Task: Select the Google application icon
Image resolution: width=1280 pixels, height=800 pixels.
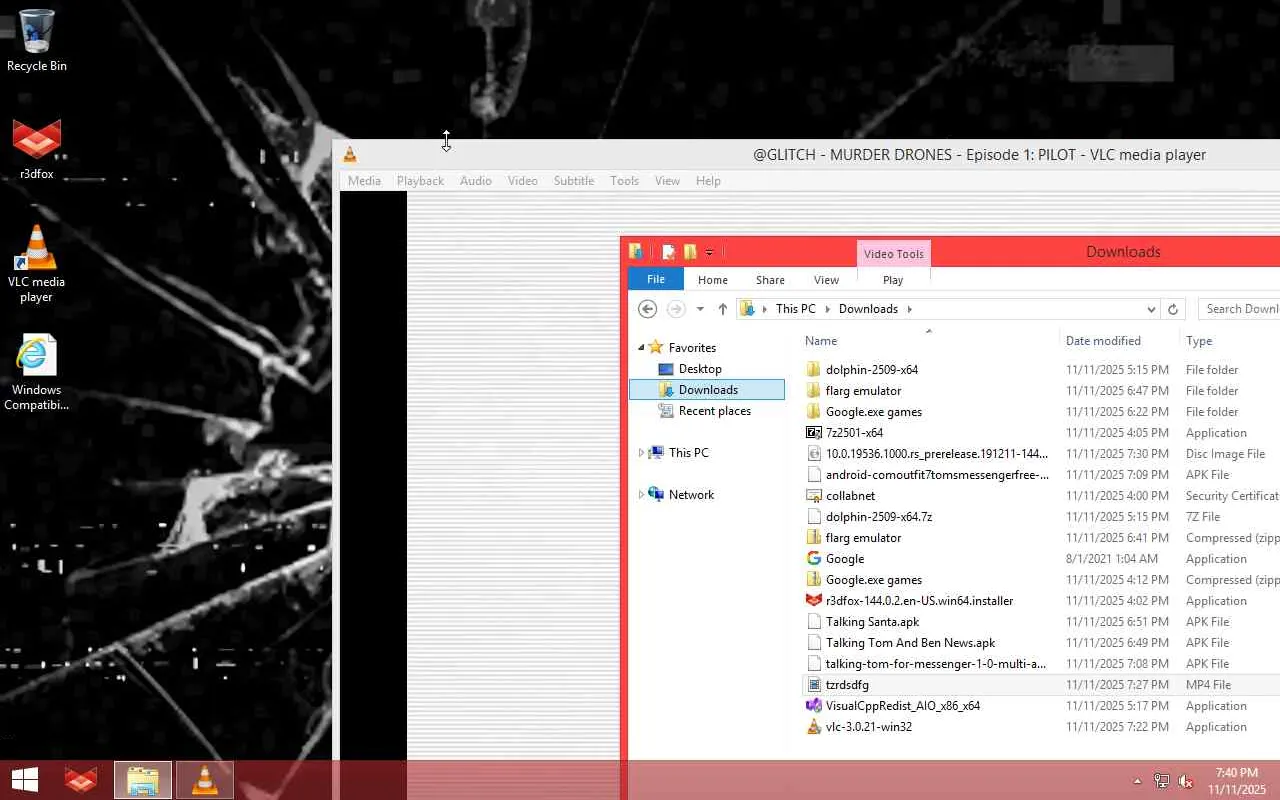Action: pyautogui.click(x=814, y=559)
